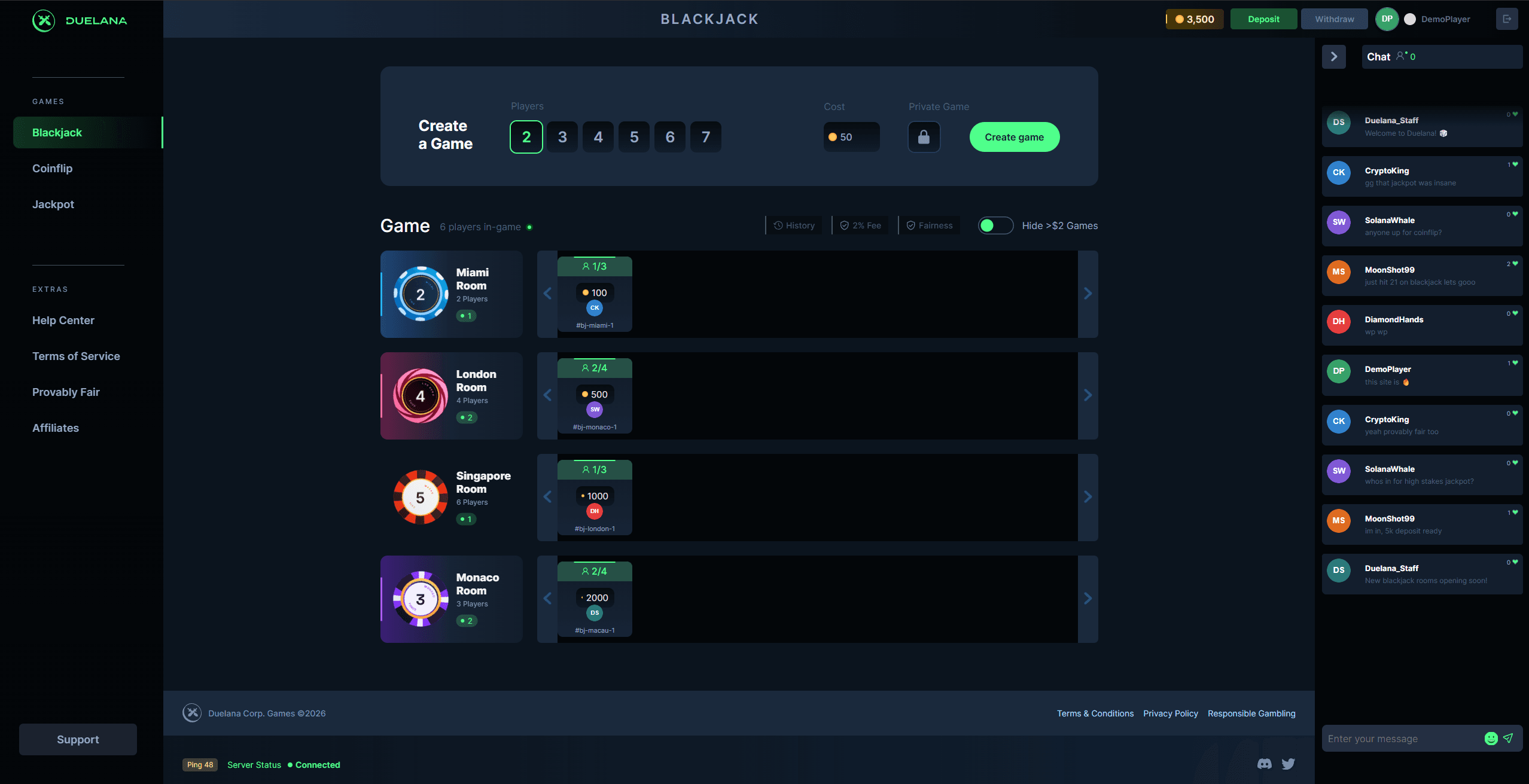Screen dimensions: 1529x784
Task: Open Coinflip game from sidebar
Action: point(52,169)
